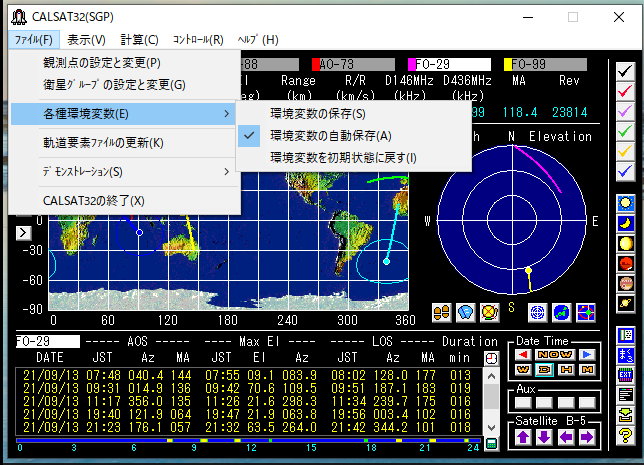
Task: Expand the デモンストレーション(S) submenu
Action: [124, 172]
